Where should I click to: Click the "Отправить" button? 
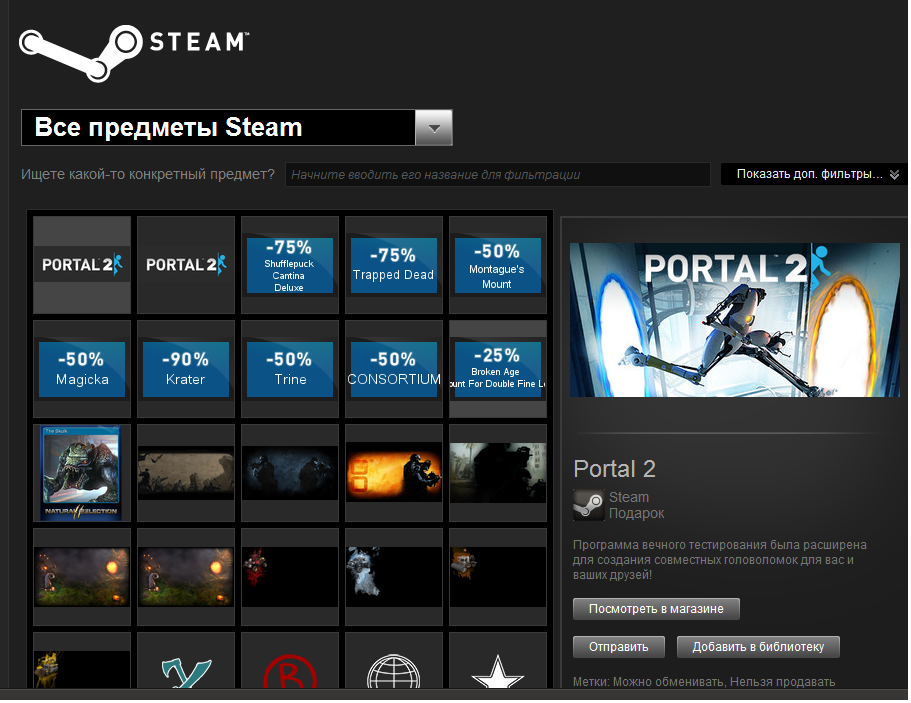[619, 647]
